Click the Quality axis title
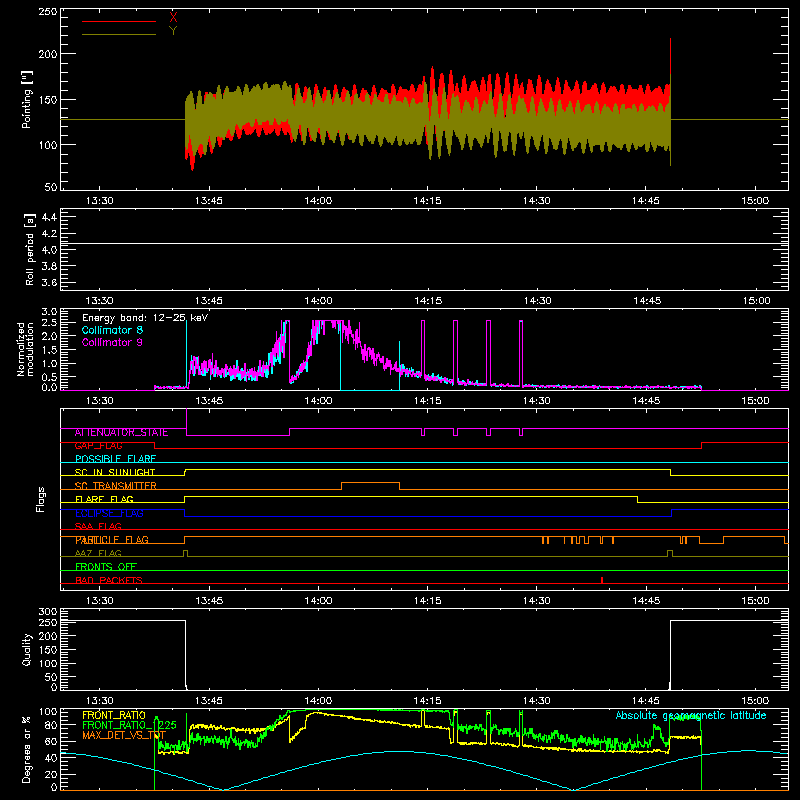The width and height of the screenshot is (800, 800). pos(27,649)
